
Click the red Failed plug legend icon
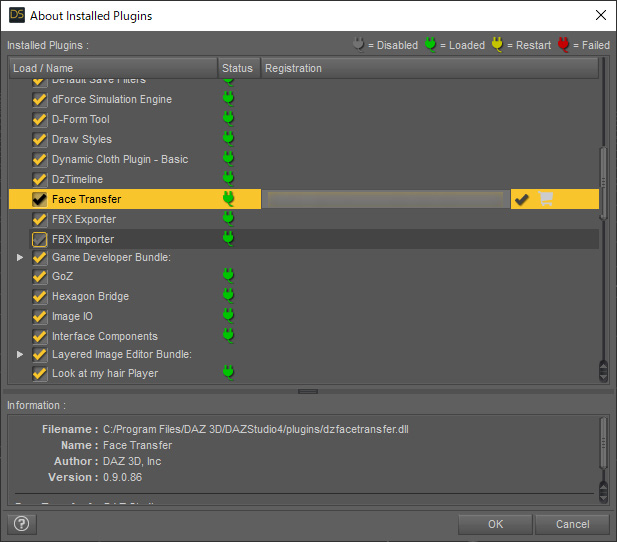tap(563, 44)
